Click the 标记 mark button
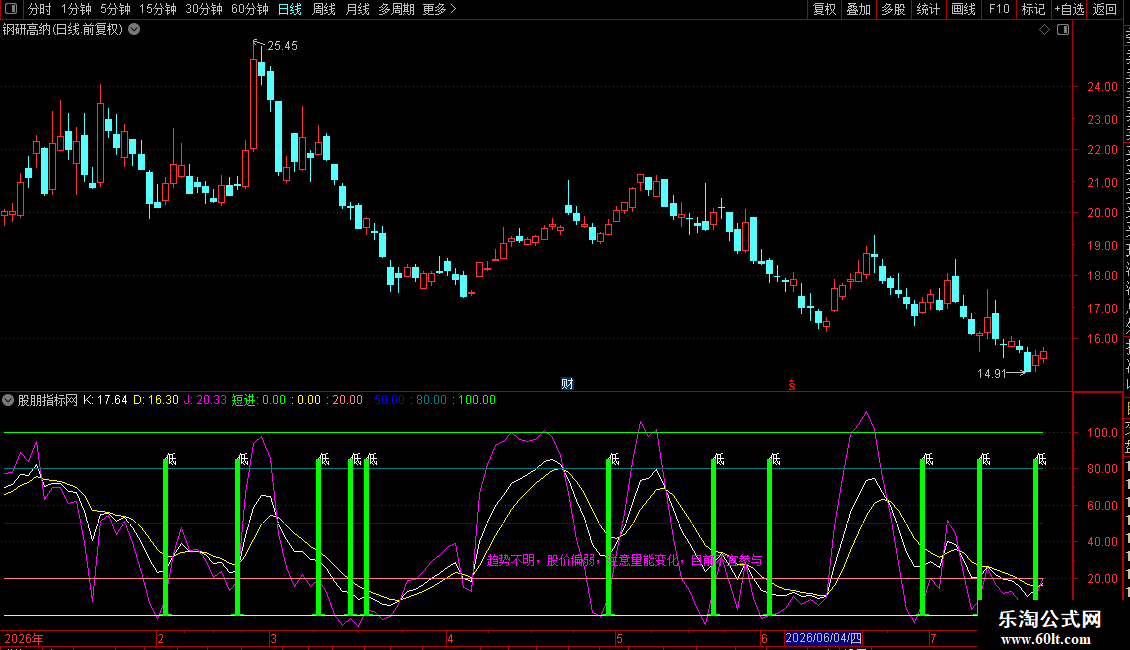The image size is (1130, 650). tap(1033, 9)
